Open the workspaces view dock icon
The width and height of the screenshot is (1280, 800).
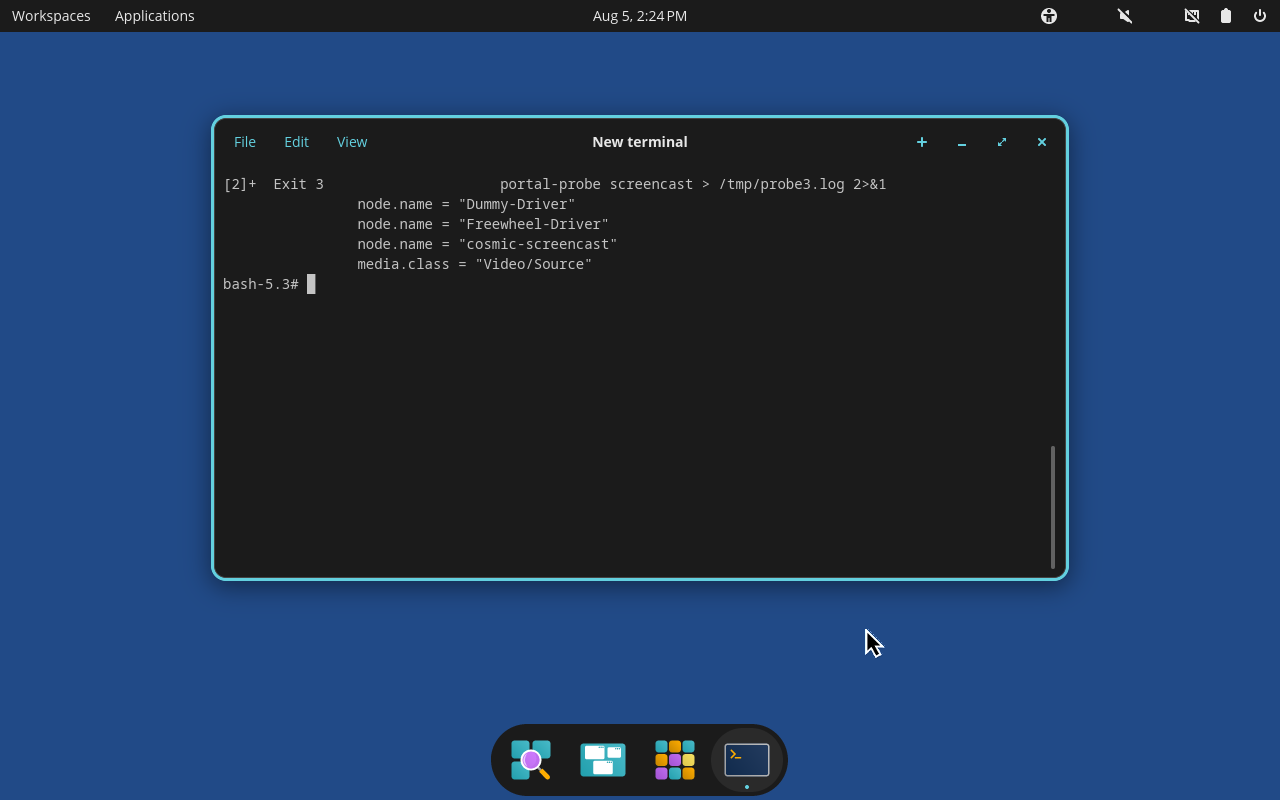[x=603, y=760]
